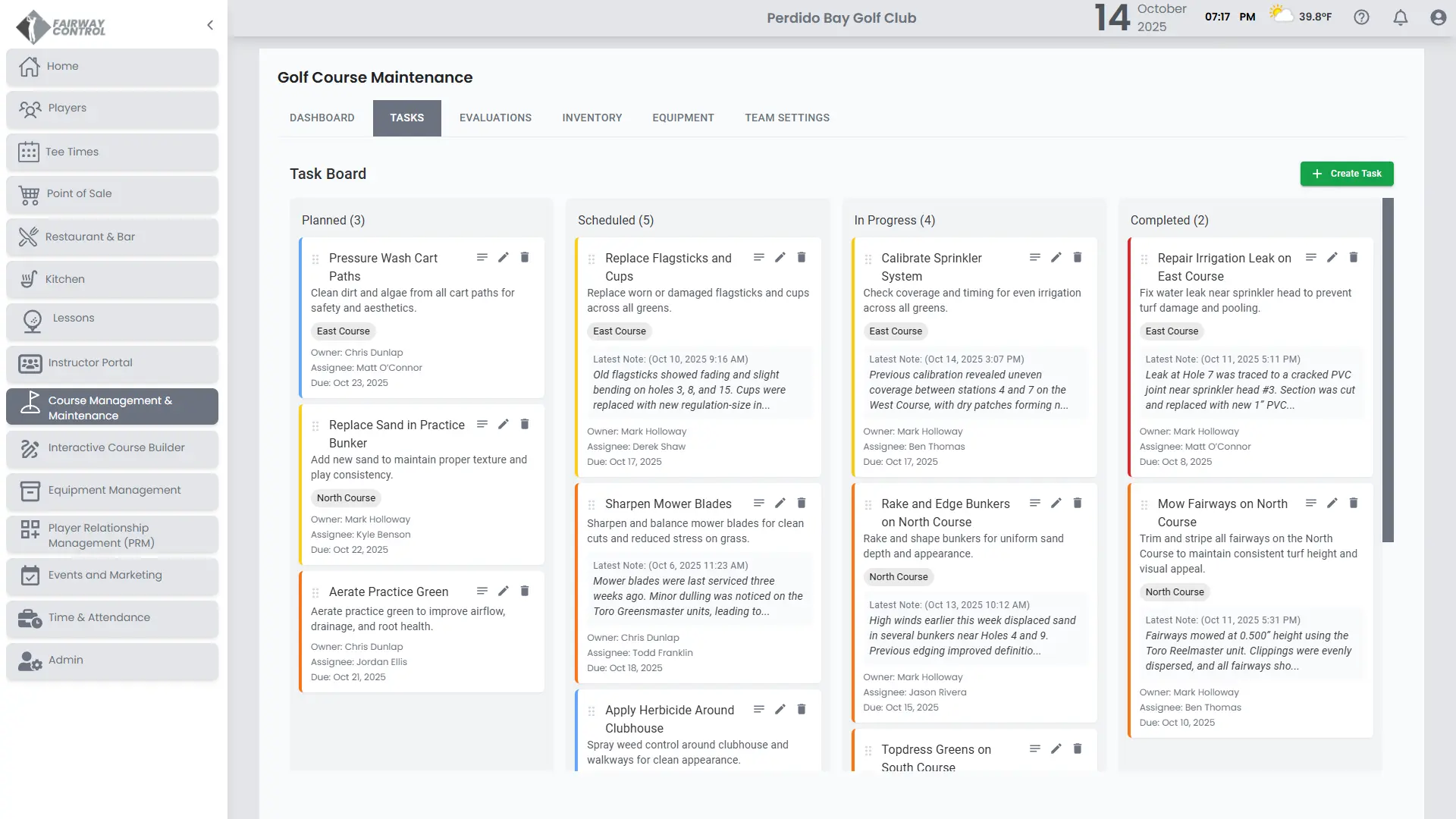Open notes for Sharpen Mower Blades task

coord(758,504)
